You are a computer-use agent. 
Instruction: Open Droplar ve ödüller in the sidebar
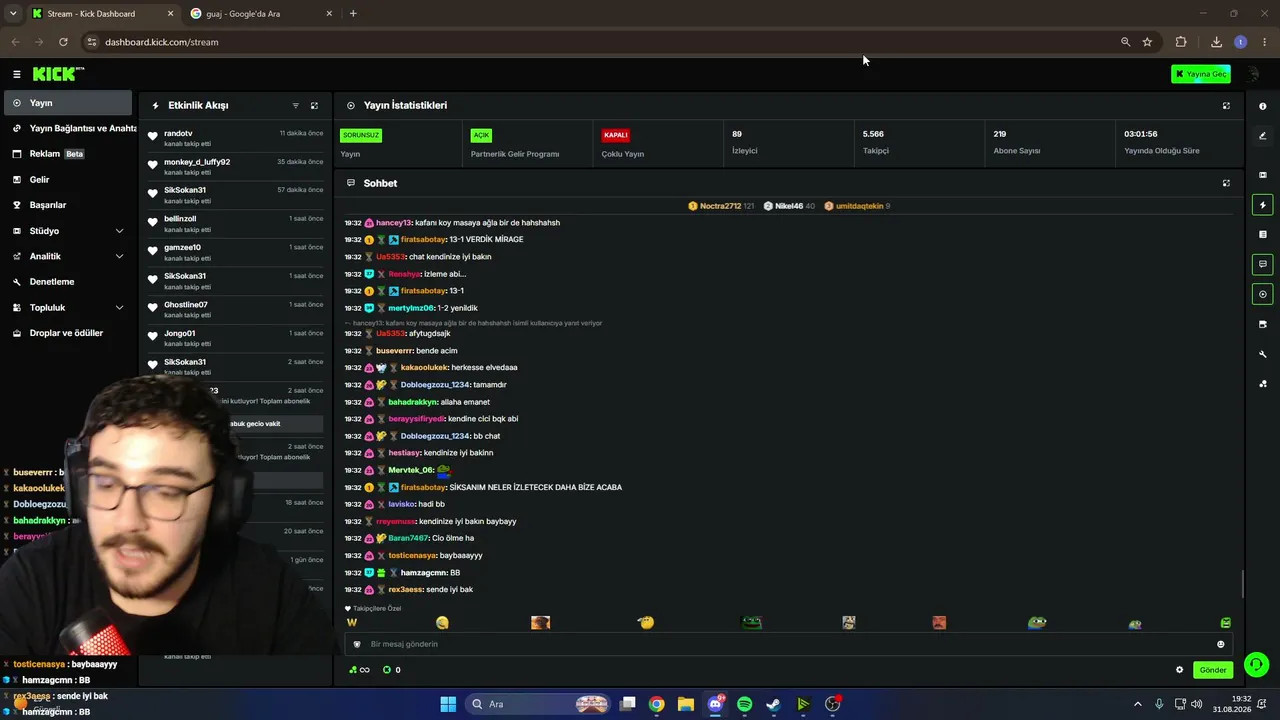click(x=68, y=333)
